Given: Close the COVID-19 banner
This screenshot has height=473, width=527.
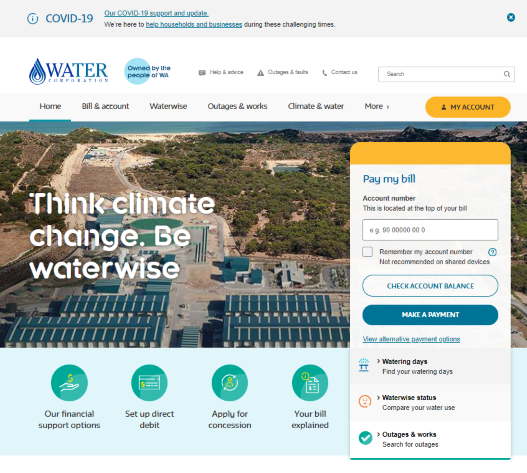Looking at the screenshot, I should tap(511, 17).
